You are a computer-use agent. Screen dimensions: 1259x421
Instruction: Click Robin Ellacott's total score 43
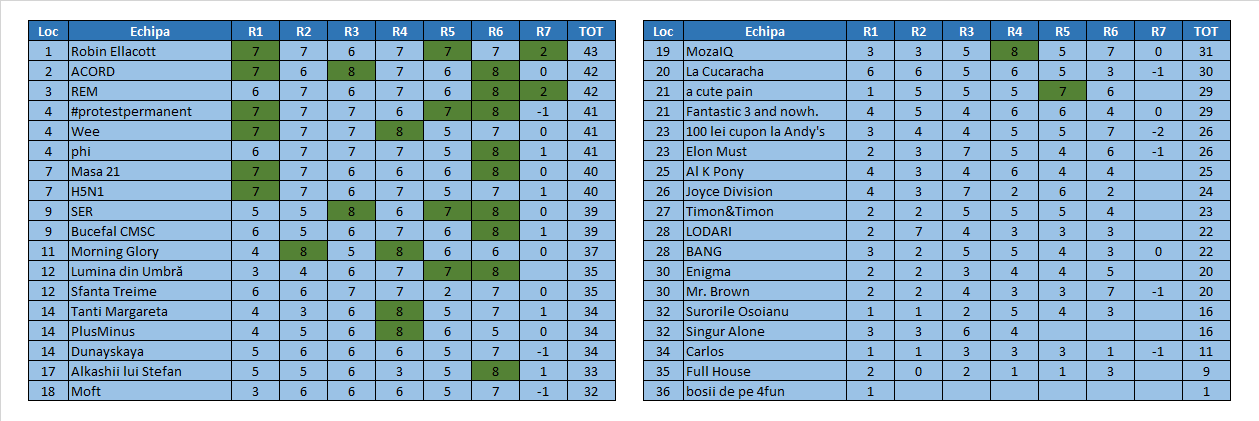click(x=590, y=51)
